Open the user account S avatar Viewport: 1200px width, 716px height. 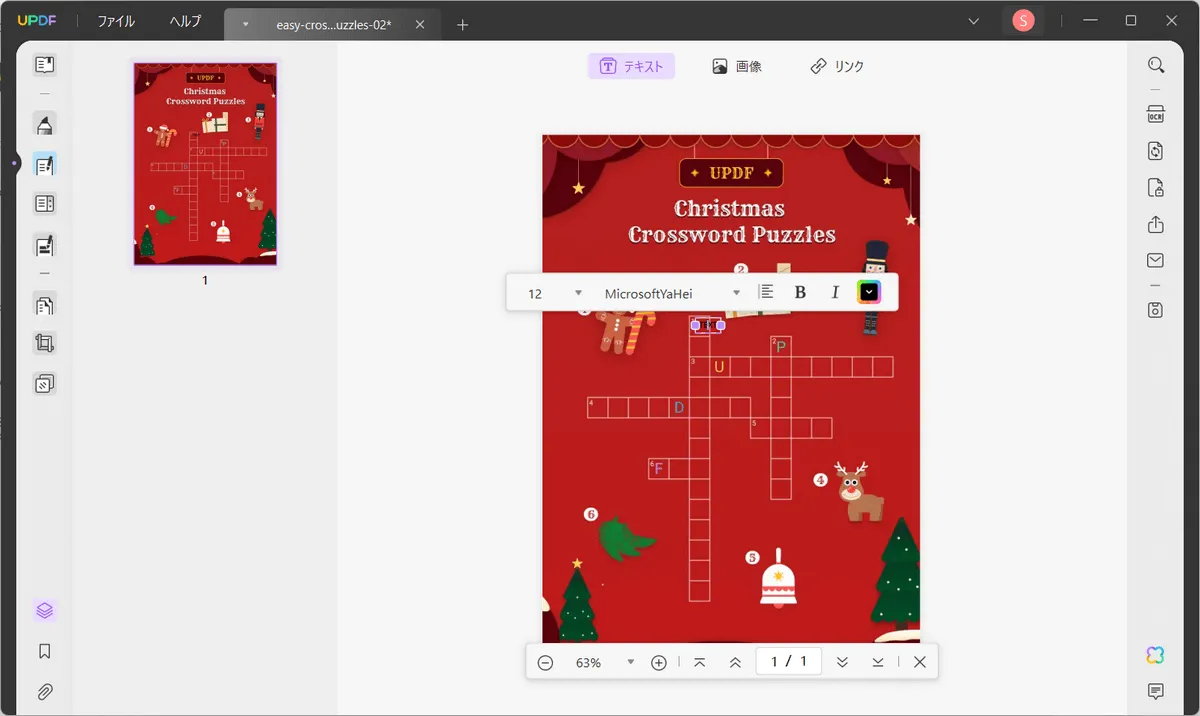point(1023,21)
